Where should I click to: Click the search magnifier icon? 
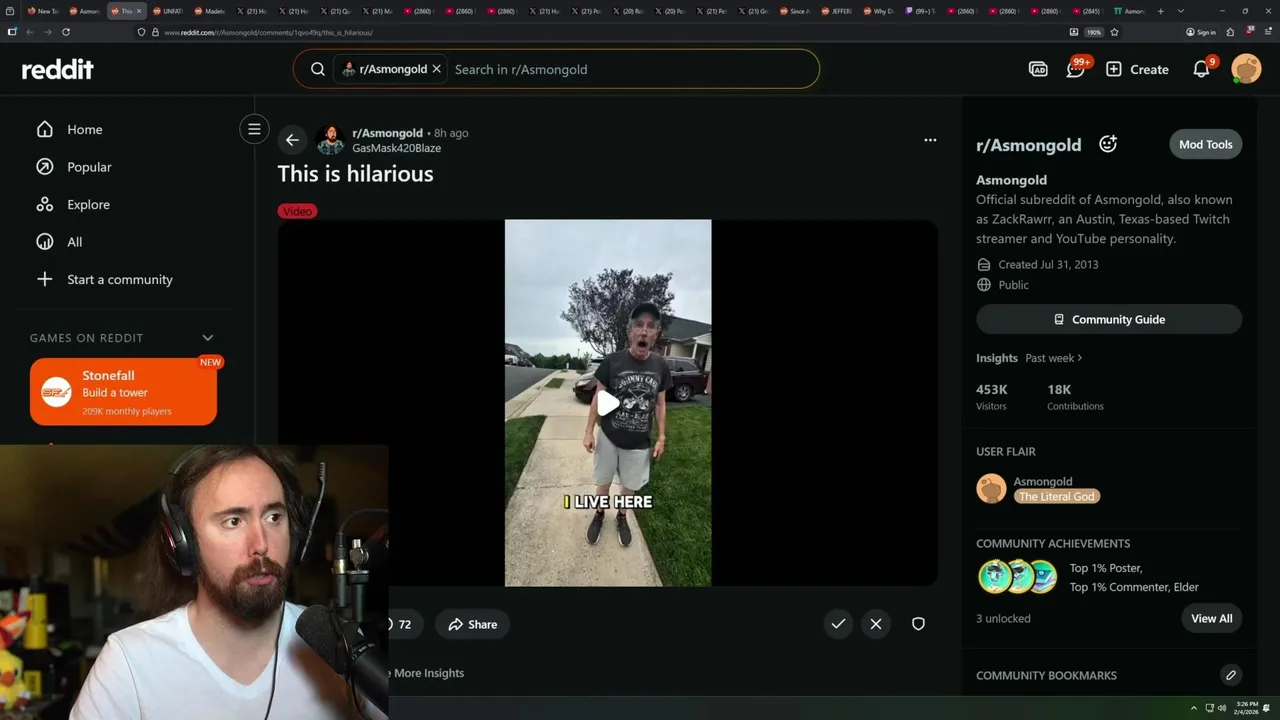318,69
